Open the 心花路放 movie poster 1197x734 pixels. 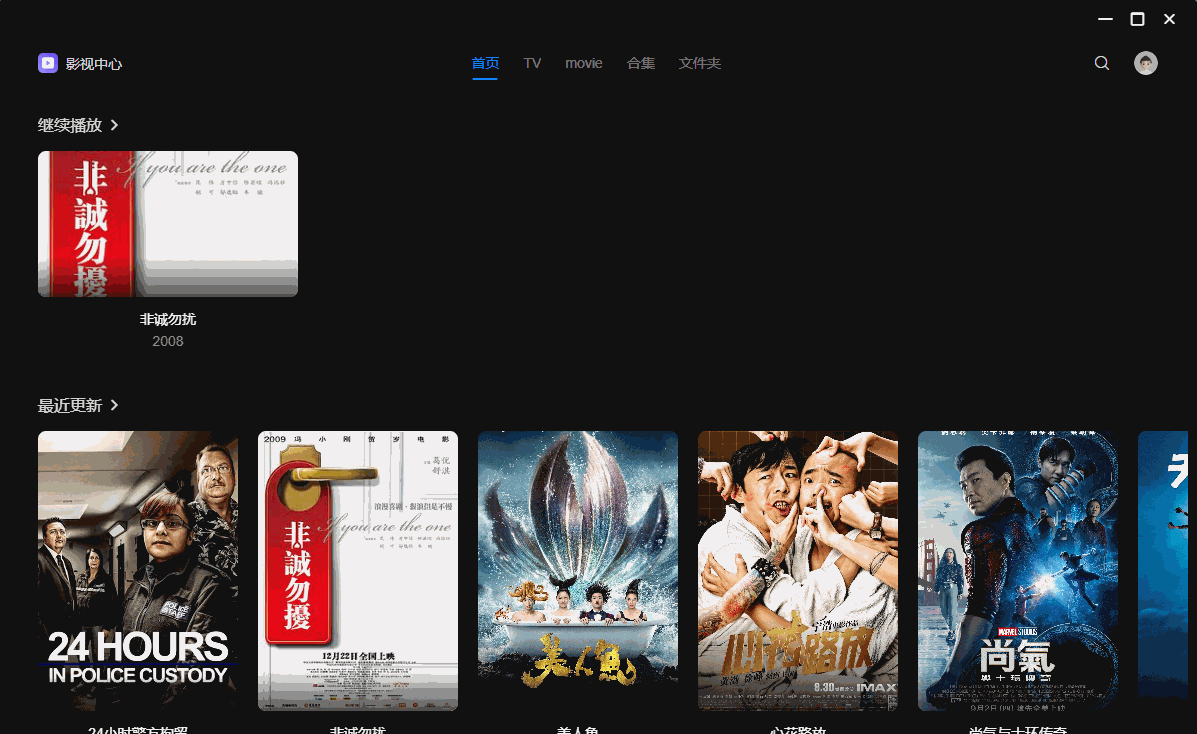[x=798, y=571]
